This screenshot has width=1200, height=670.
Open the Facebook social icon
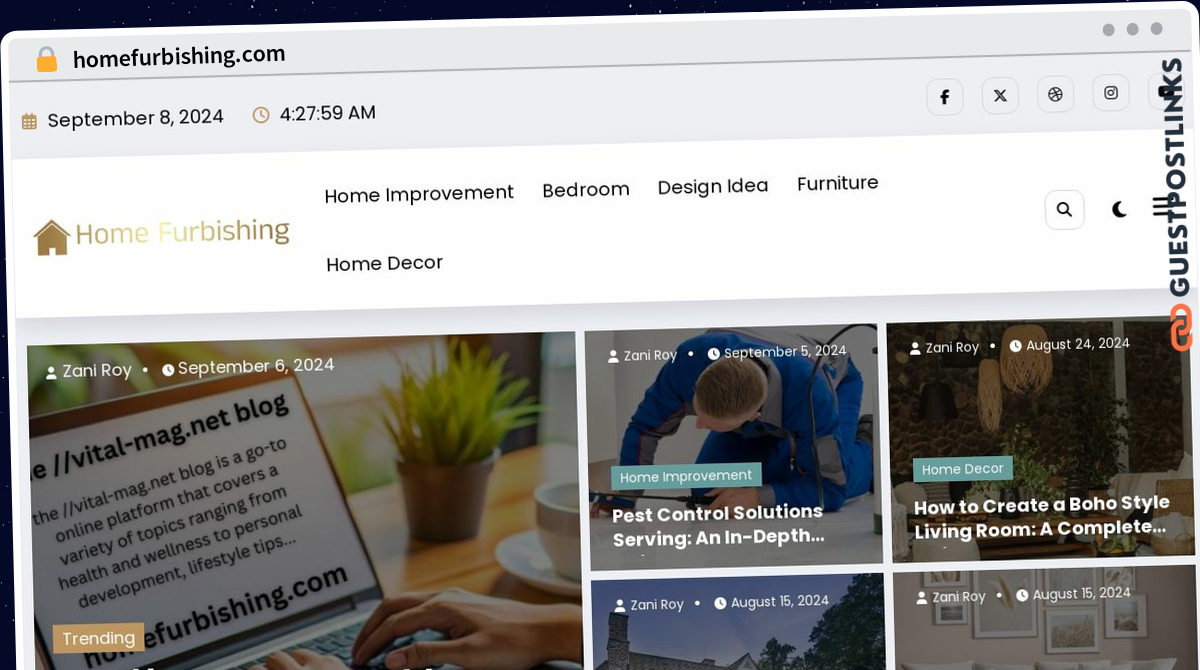coord(944,97)
